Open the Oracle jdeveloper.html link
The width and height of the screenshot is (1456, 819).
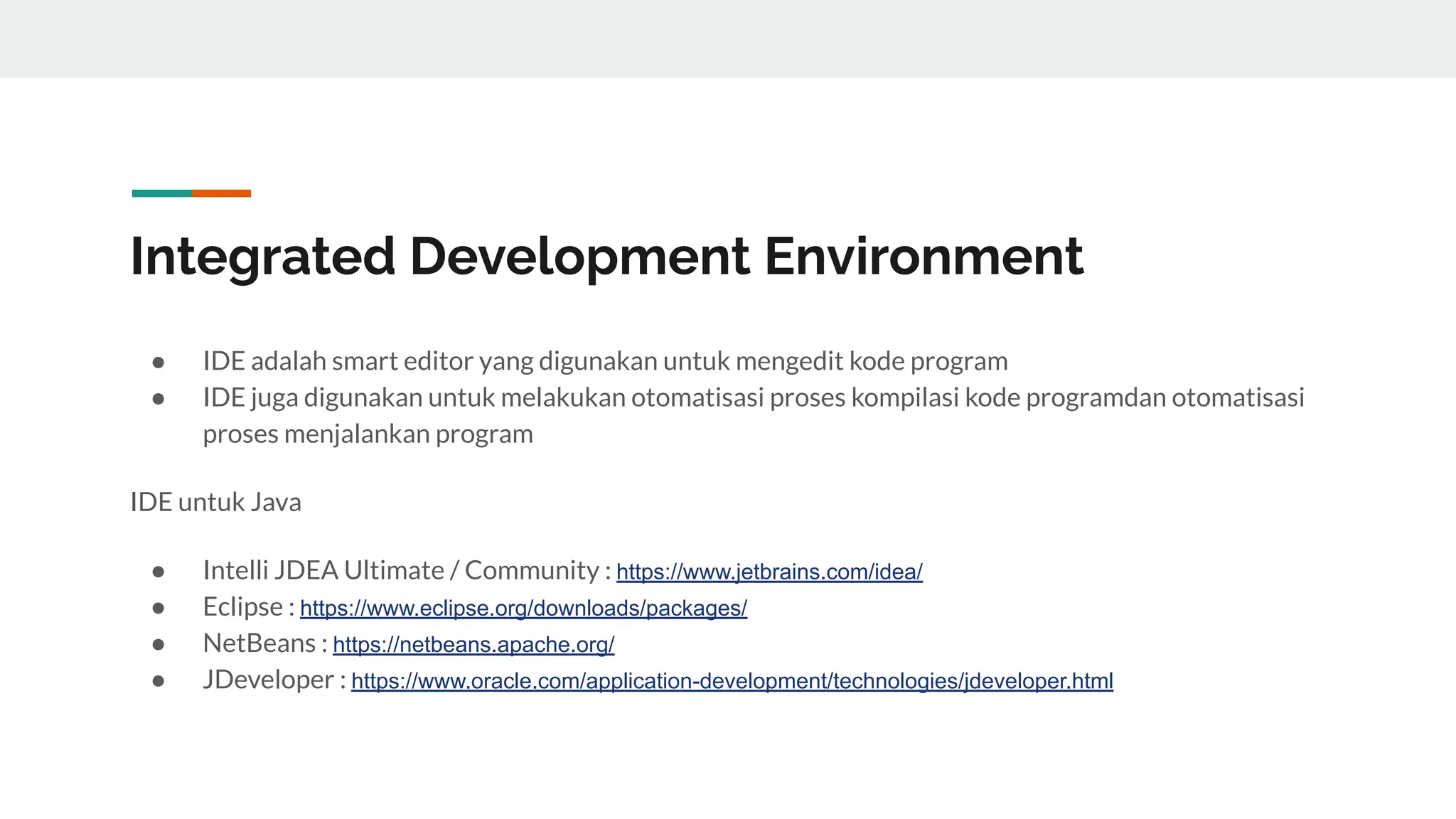[x=732, y=681]
